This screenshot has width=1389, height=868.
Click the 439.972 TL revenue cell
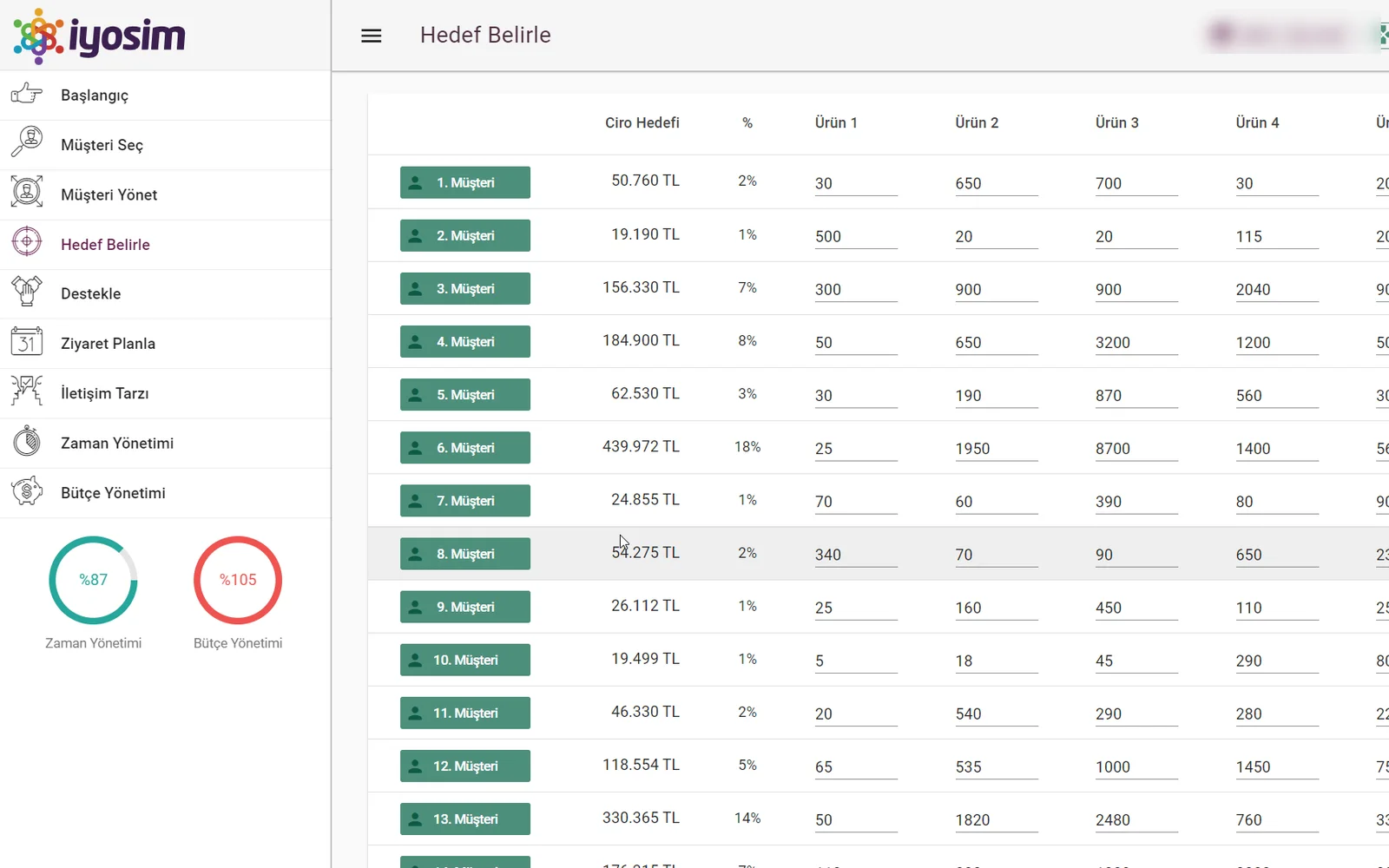tap(641, 446)
